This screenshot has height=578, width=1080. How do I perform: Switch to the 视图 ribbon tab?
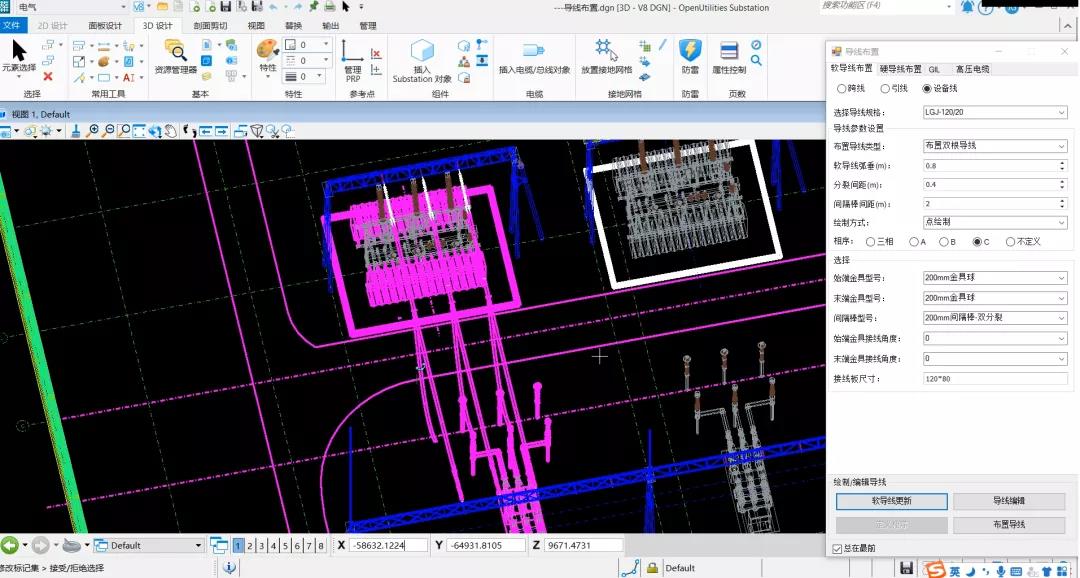[x=256, y=25]
